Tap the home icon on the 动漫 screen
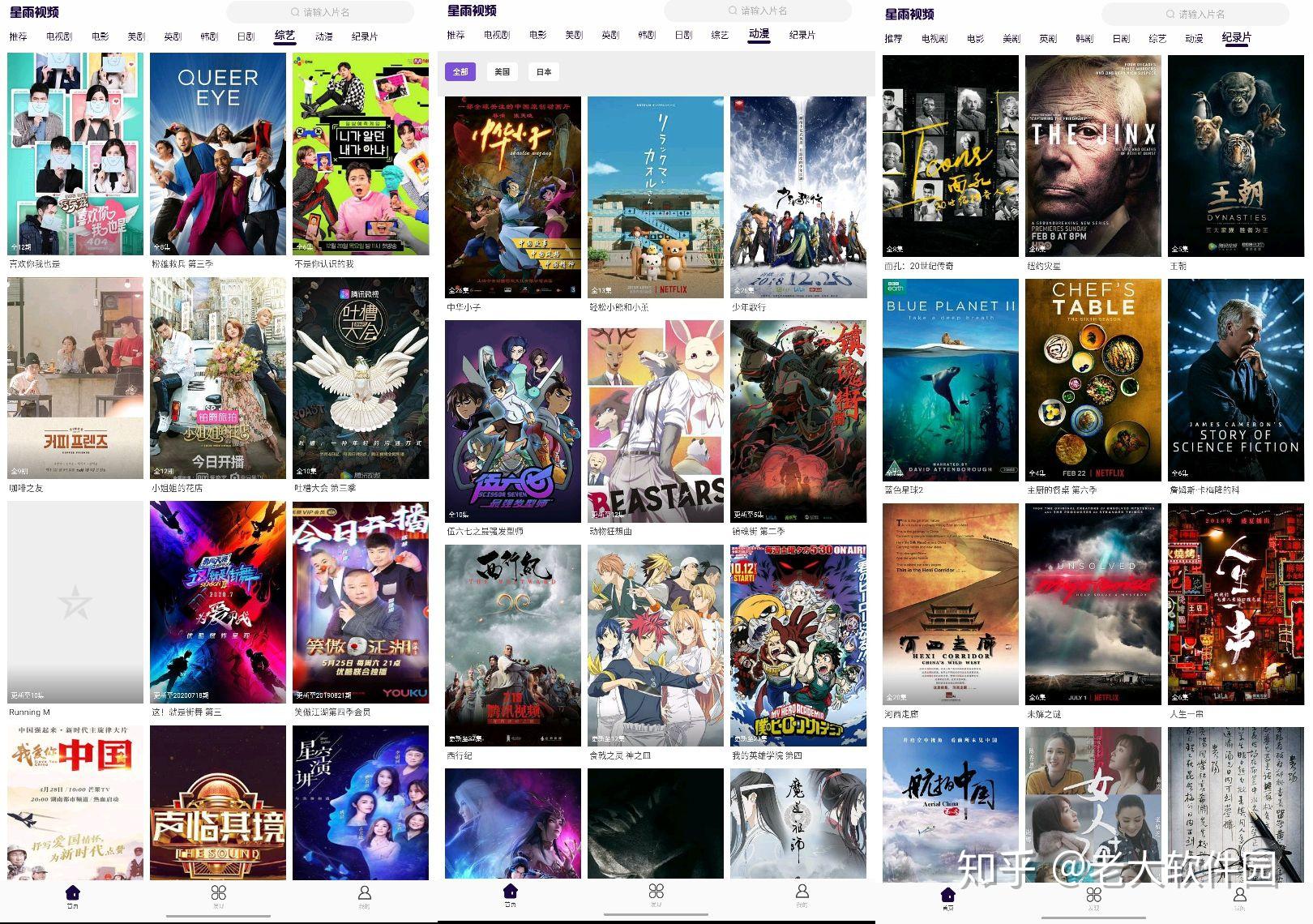 point(511,891)
